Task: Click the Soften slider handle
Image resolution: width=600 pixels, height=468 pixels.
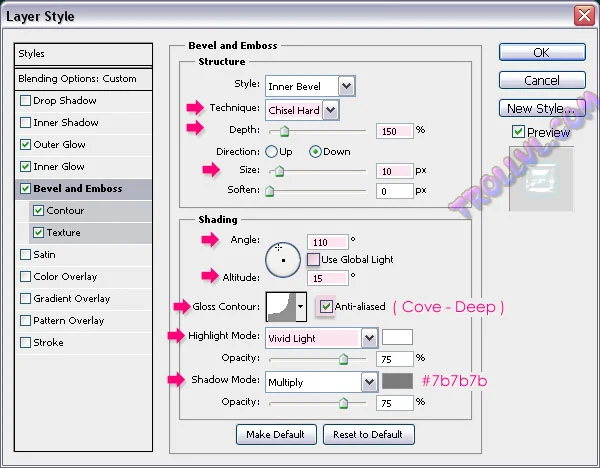Action: tap(270, 191)
